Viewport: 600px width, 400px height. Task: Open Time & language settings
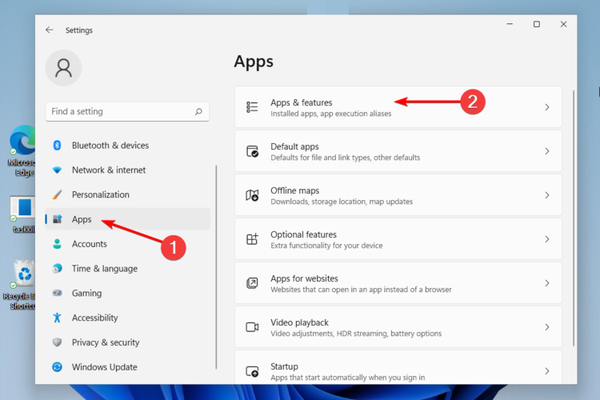pos(103,269)
